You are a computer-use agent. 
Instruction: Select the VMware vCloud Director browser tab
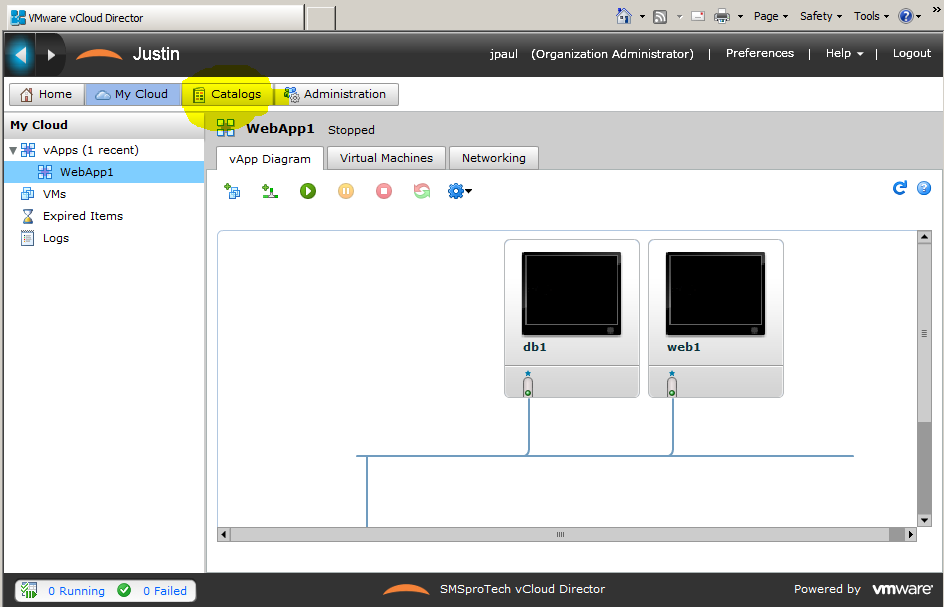[x=156, y=17]
